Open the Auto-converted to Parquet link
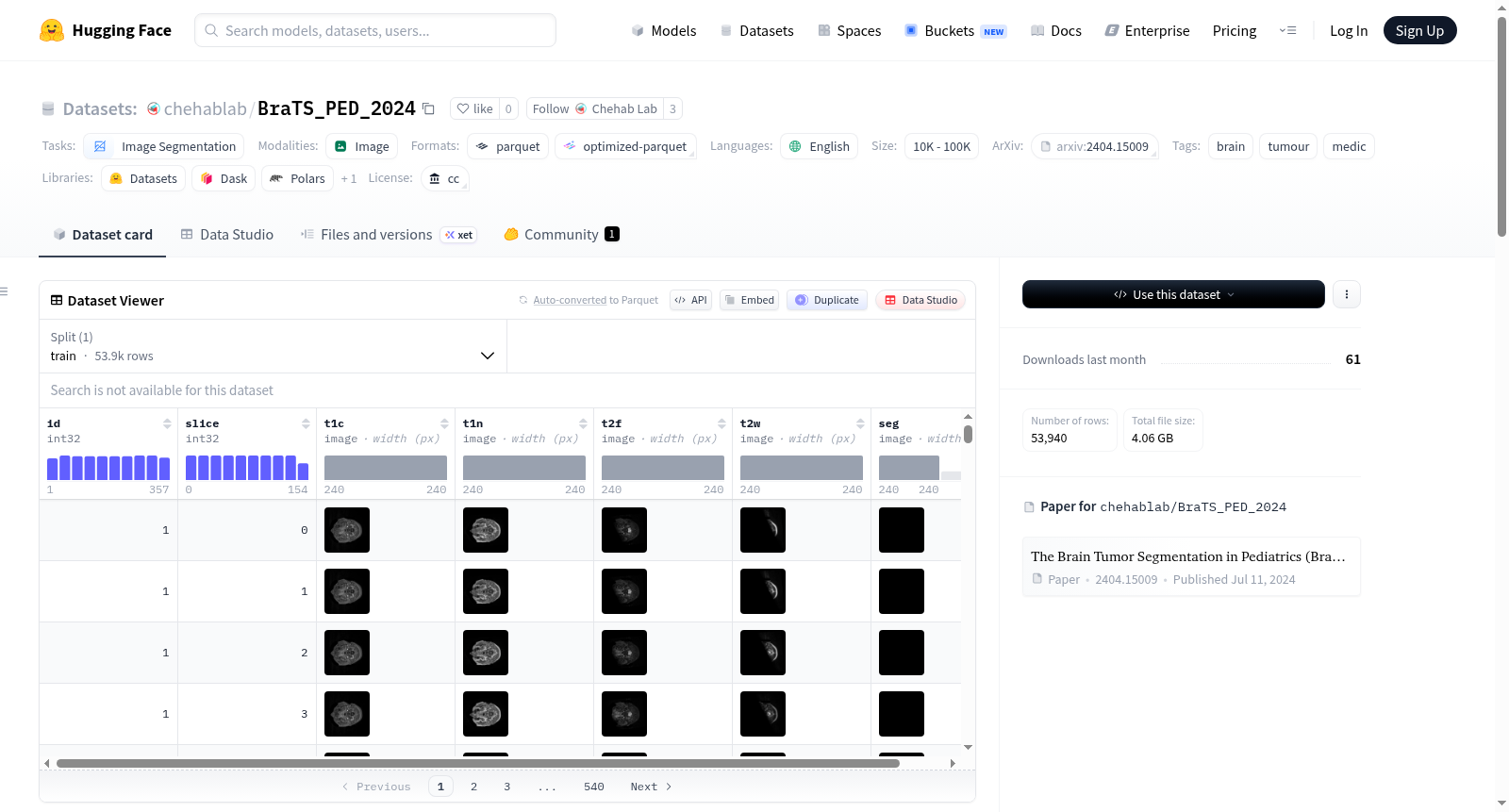 [x=570, y=300]
